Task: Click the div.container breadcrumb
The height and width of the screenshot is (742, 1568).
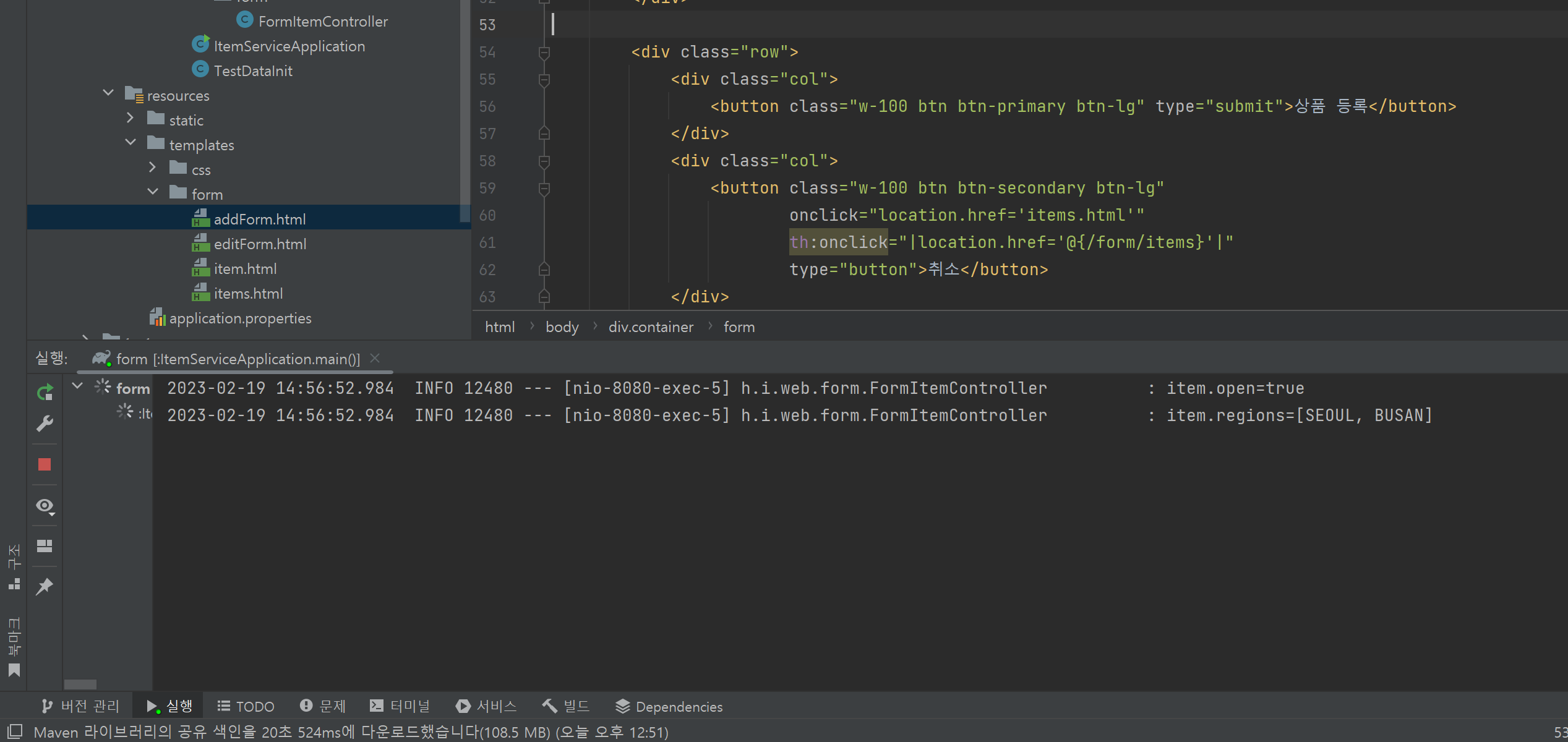Action: tap(651, 327)
